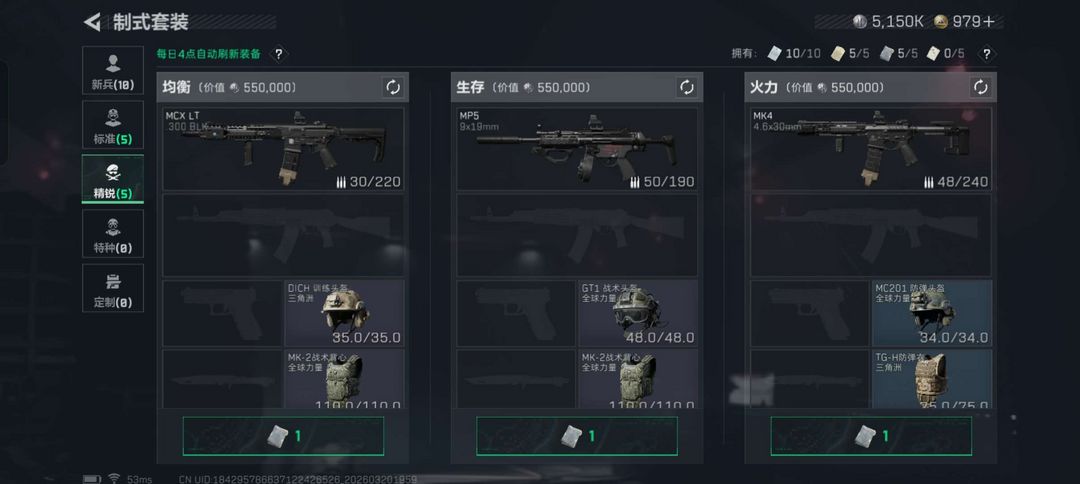Go back using the top-left arrow
1080x484 pixels.
(x=92, y=22)
